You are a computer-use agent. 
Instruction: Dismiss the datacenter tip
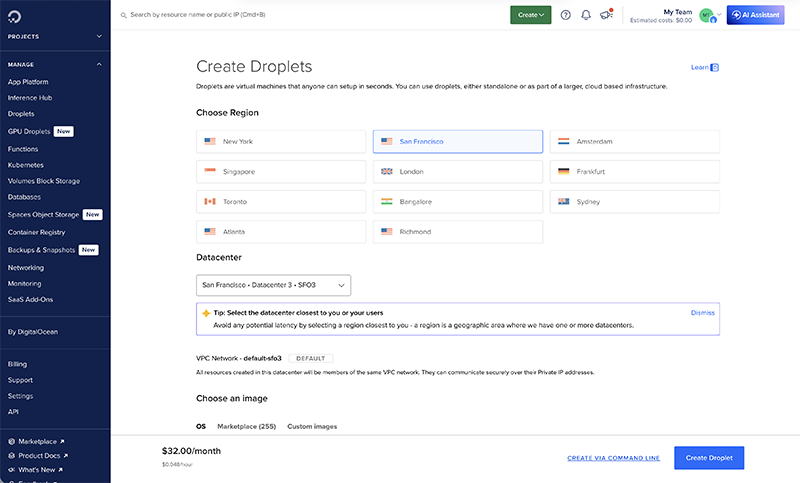[702, 313]
